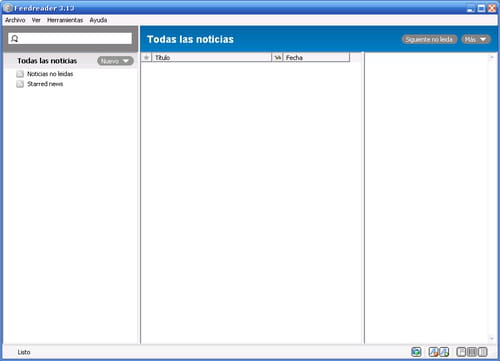
Task: Open the Archivo menu
Action: [15, 20]
